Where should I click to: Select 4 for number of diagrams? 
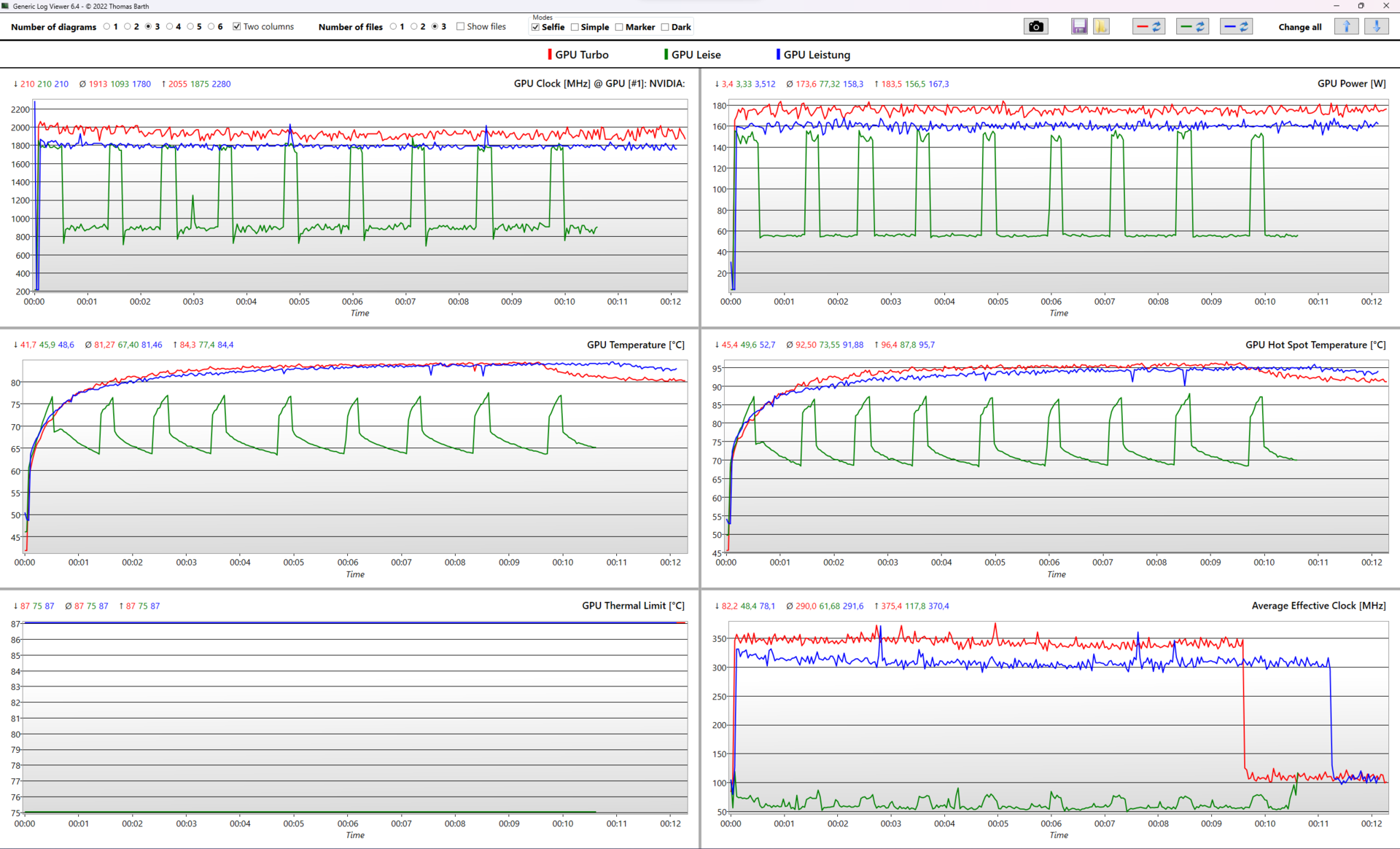coord(170,27)
